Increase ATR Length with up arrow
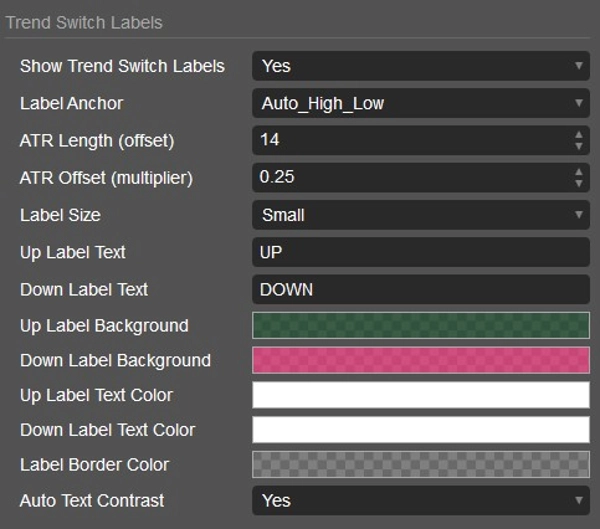 point(579,134)
